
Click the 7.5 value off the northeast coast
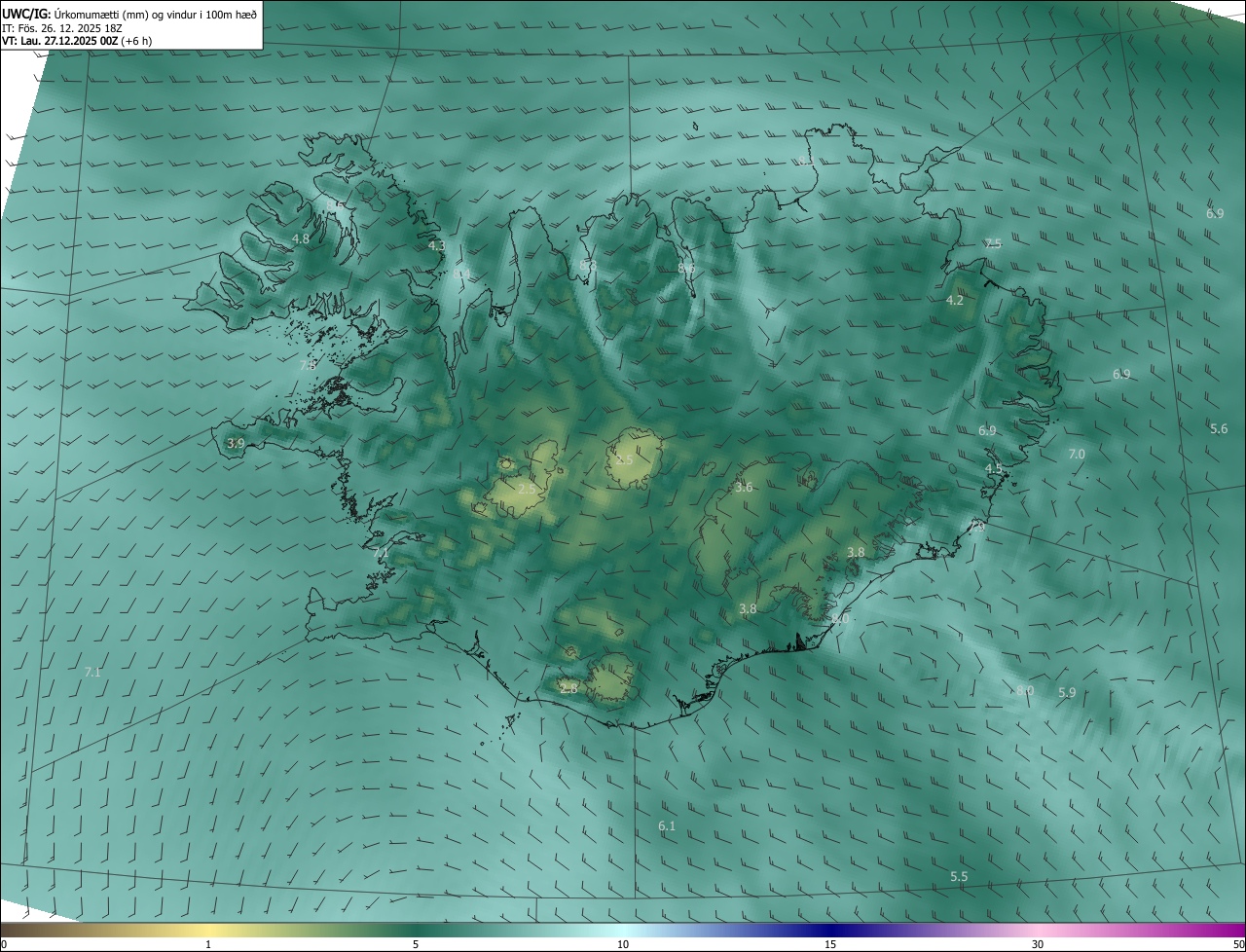[x=993, y=244]
